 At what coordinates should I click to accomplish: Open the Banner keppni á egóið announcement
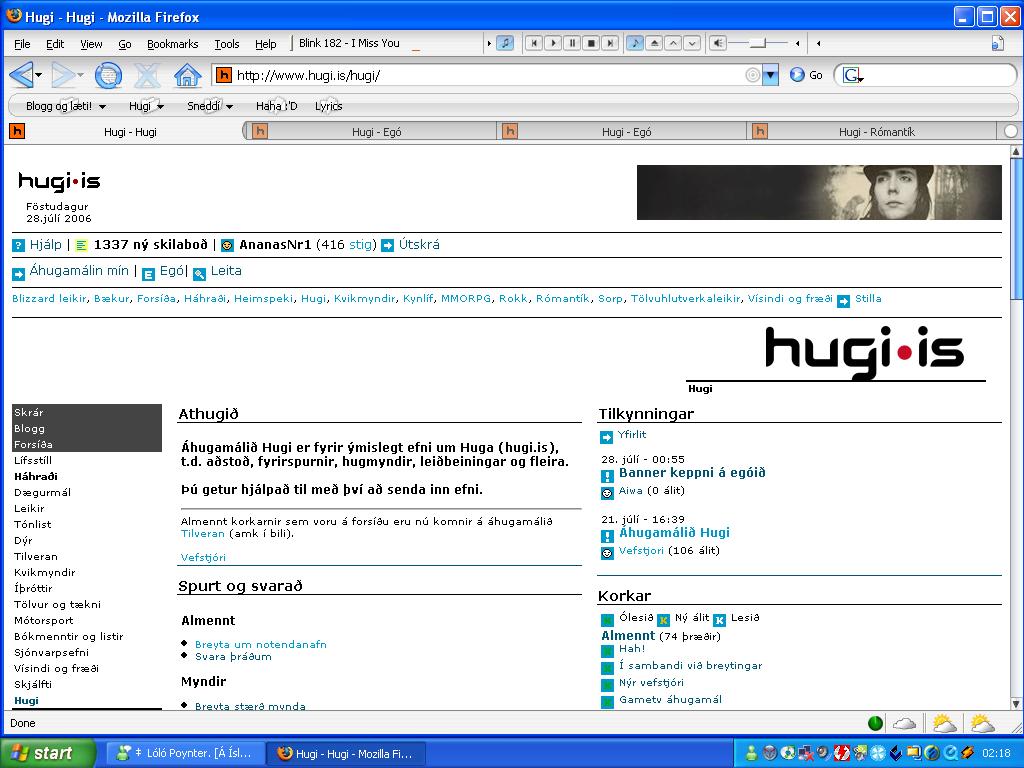coord(692,472)
